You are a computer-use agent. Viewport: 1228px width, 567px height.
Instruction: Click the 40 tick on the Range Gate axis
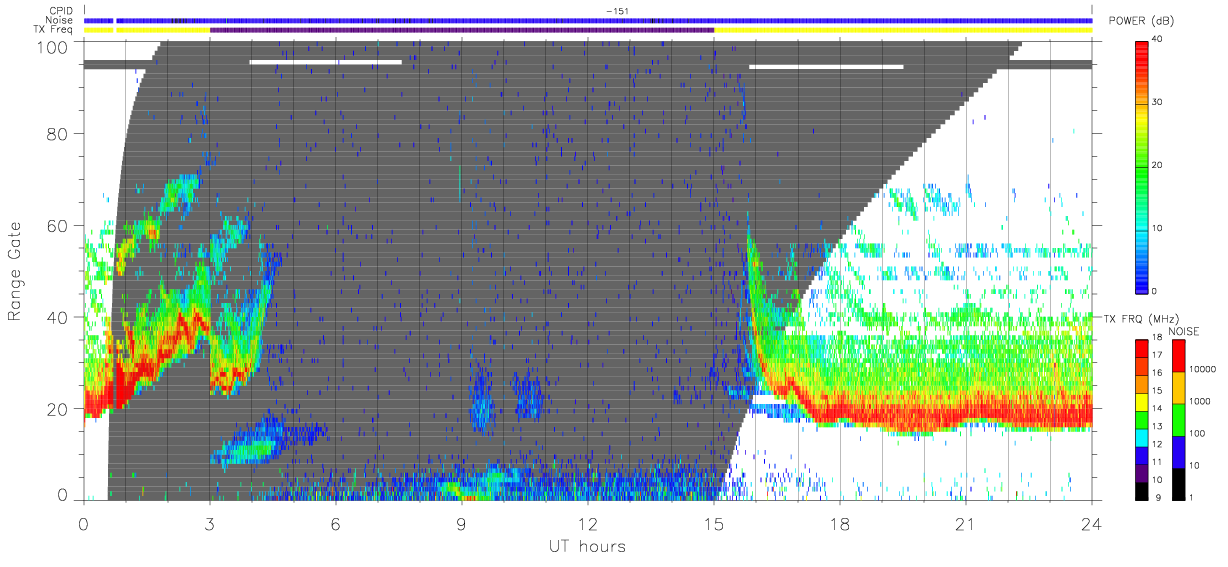pos(58,317)
